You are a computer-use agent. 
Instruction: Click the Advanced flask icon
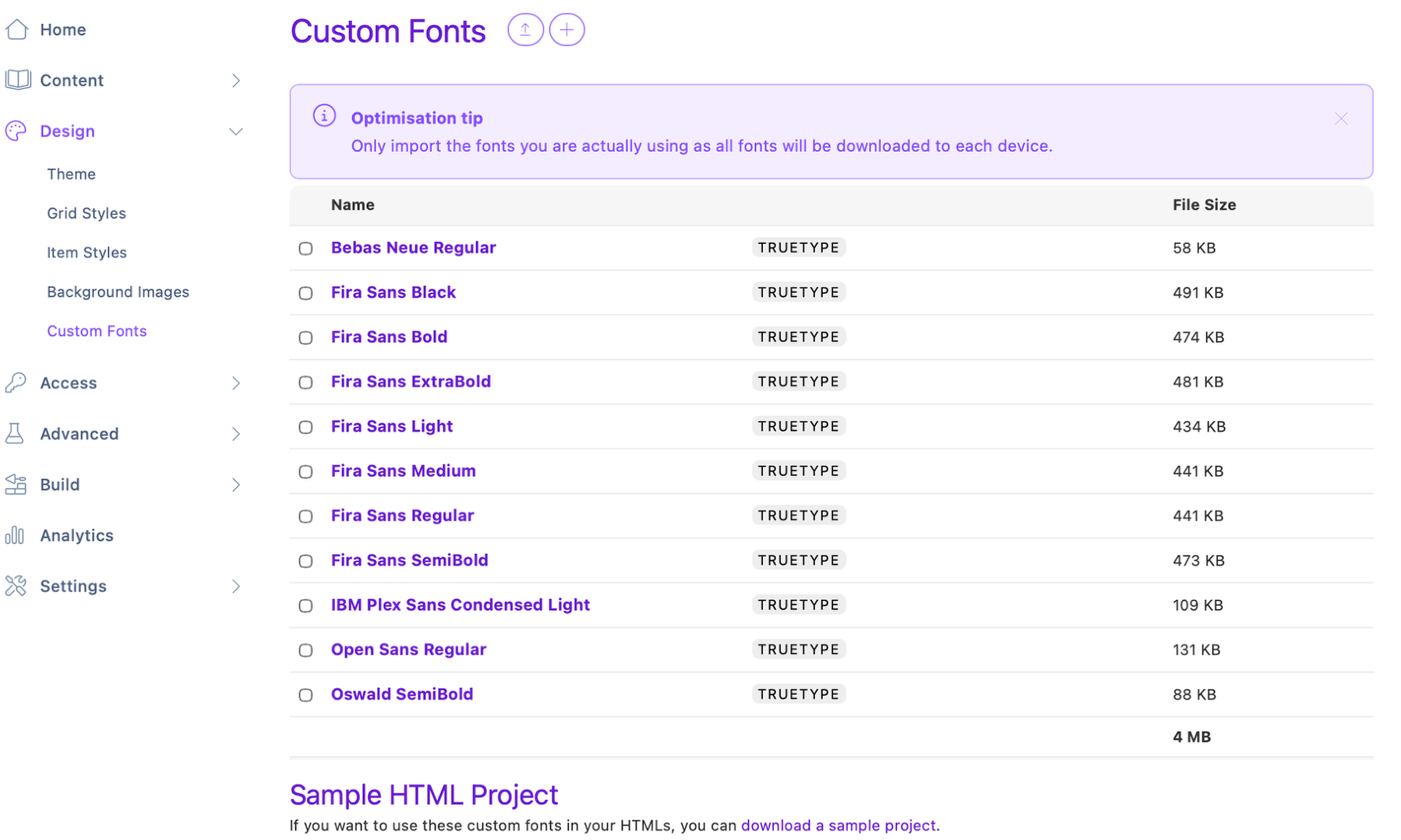tap(15, 433)
